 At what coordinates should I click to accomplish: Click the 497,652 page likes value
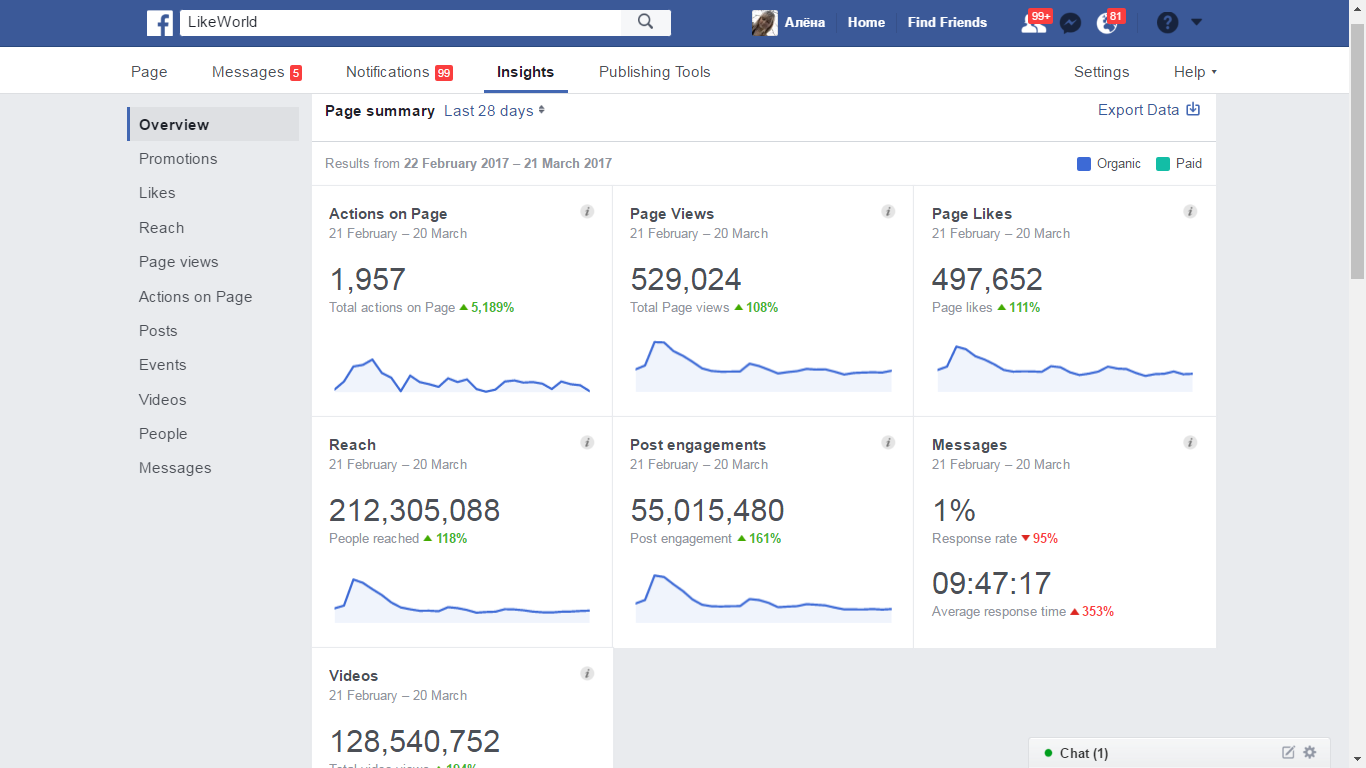pyautogui.click(x=987, y=280)
